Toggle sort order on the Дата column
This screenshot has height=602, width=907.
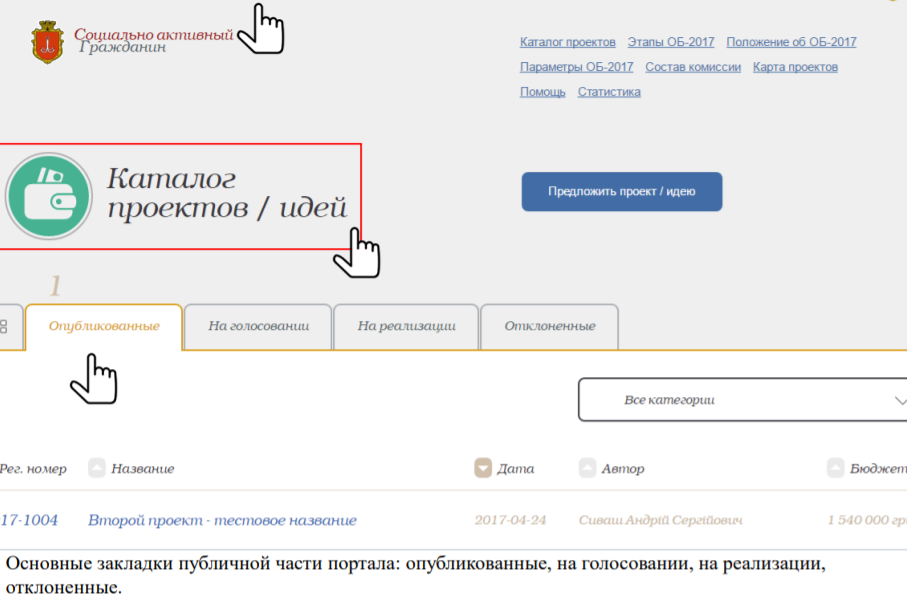pos(484,466)
